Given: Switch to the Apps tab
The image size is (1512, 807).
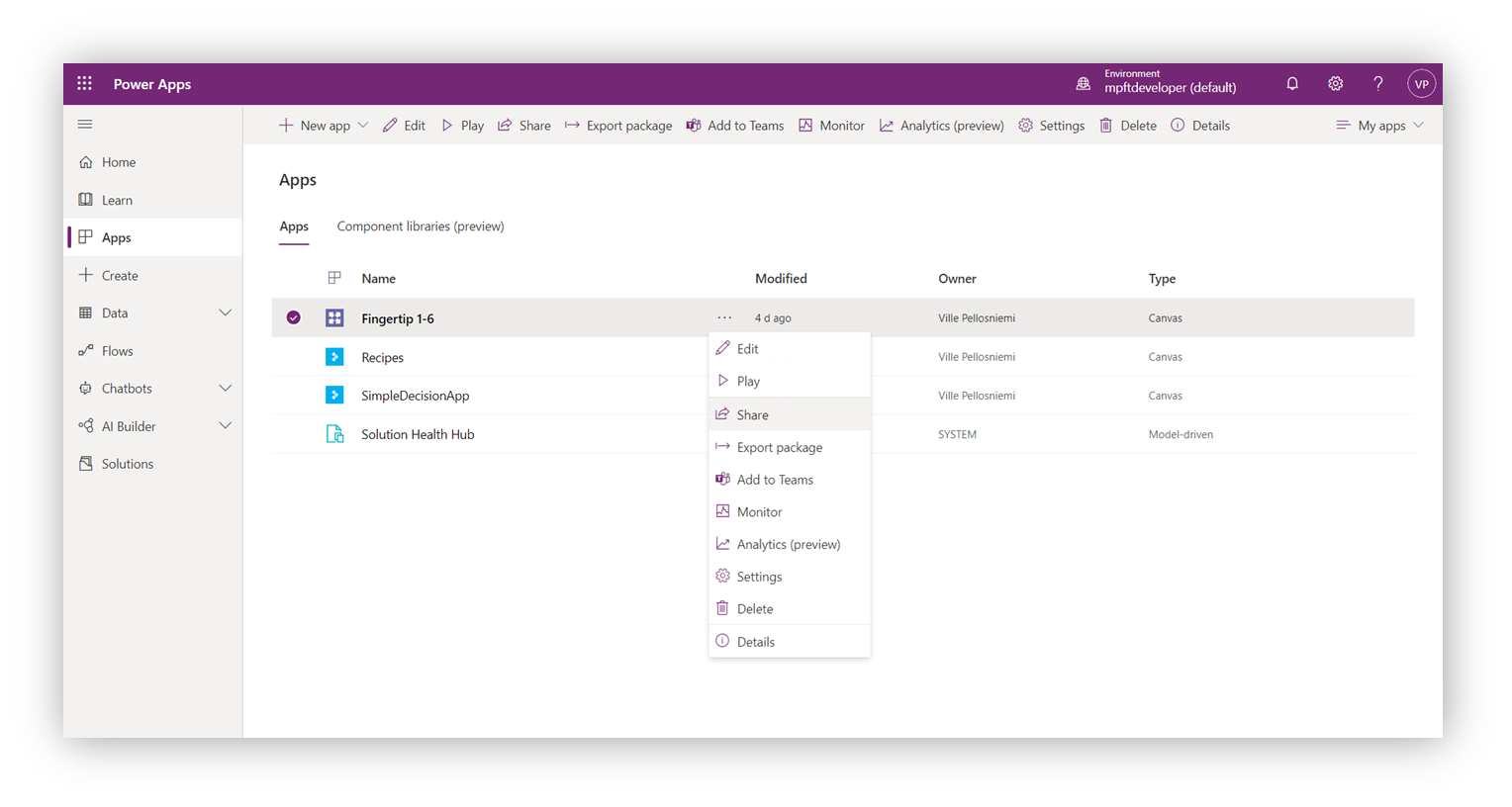Looking at the screenshot, I should pyautogui.click(x=294, y=226).
